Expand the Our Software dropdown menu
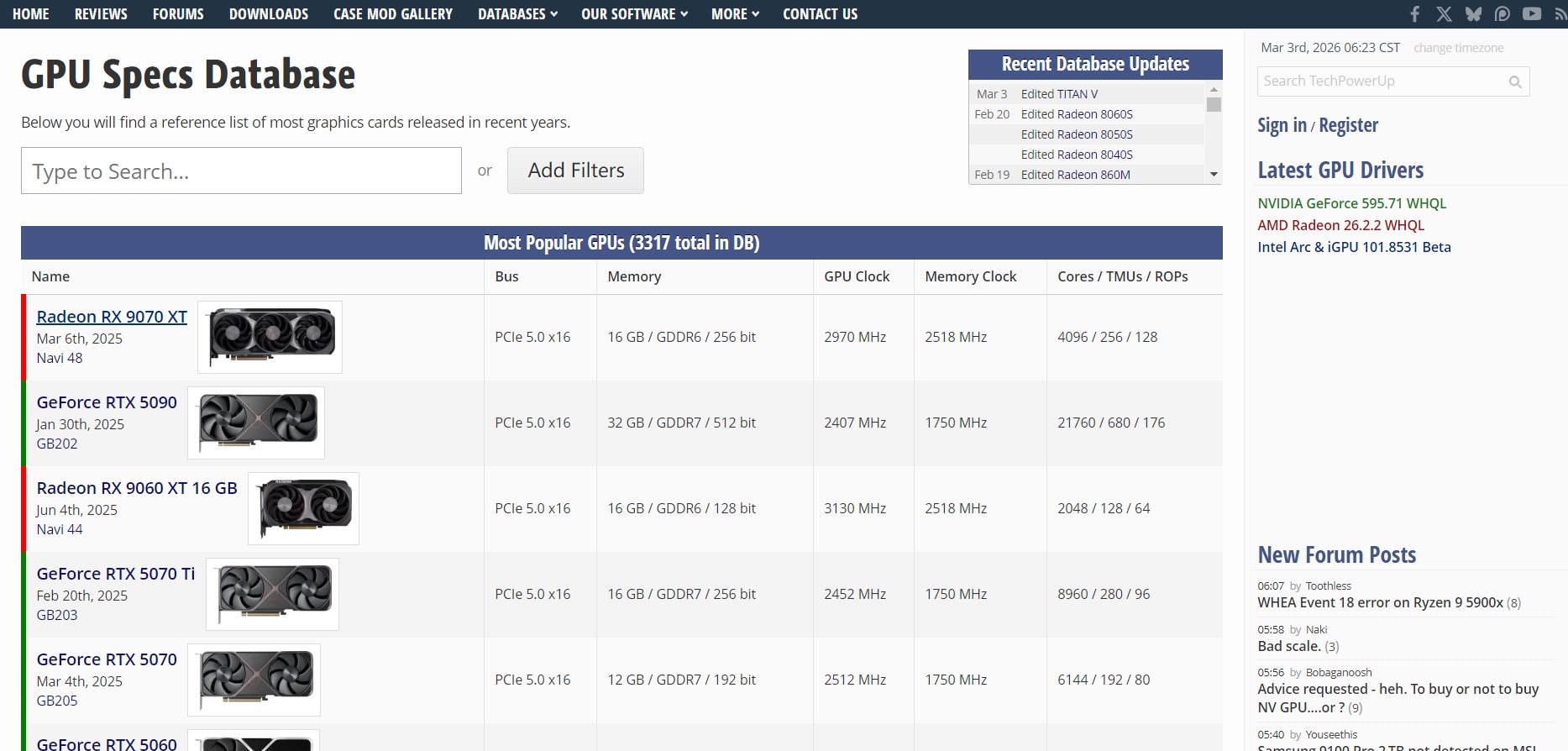The image size is (1568, 751). (x=634, y=14)
